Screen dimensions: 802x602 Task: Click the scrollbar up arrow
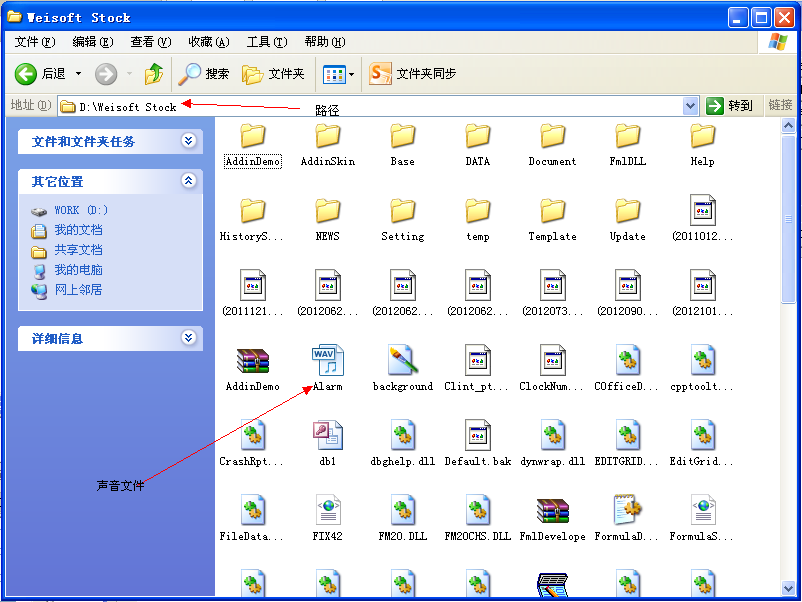click(788, 125)
